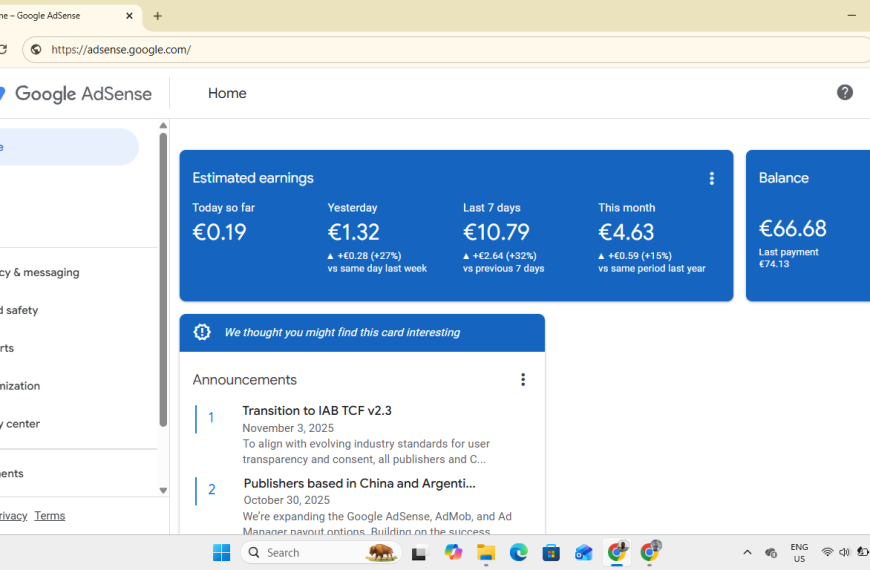
Task: Click the Last payment €74.13 text
Action: point(788,258)
